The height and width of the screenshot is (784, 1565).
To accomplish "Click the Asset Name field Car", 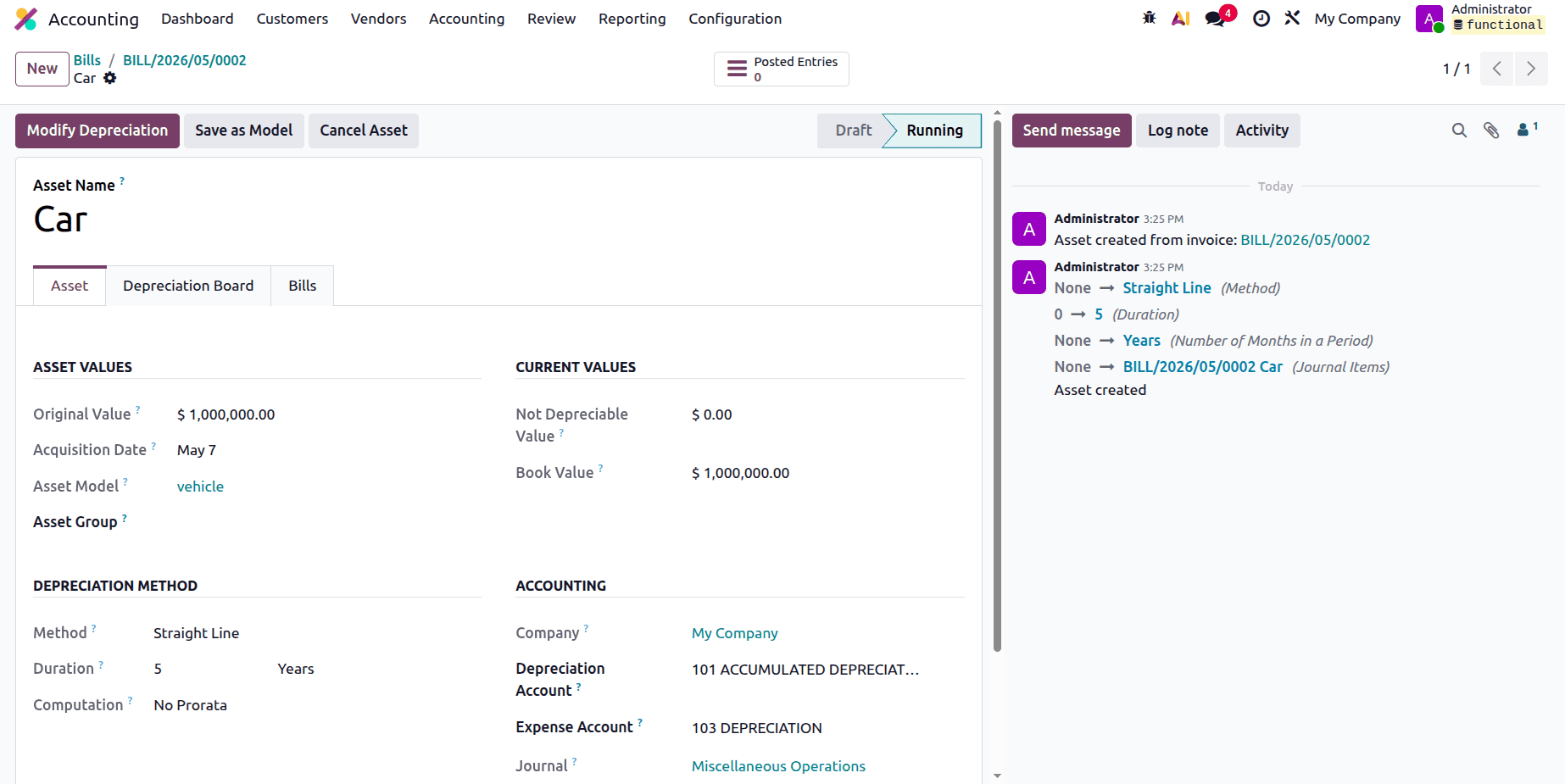I will coord(60,220).
